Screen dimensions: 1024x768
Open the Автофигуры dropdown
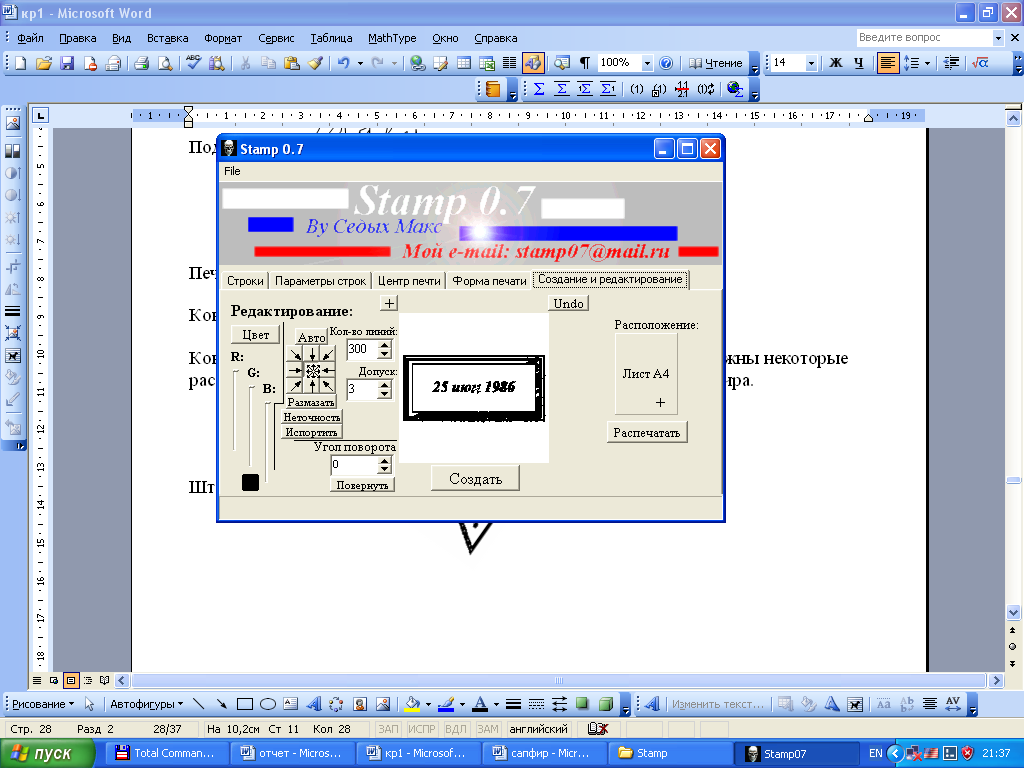coord(146,704)
